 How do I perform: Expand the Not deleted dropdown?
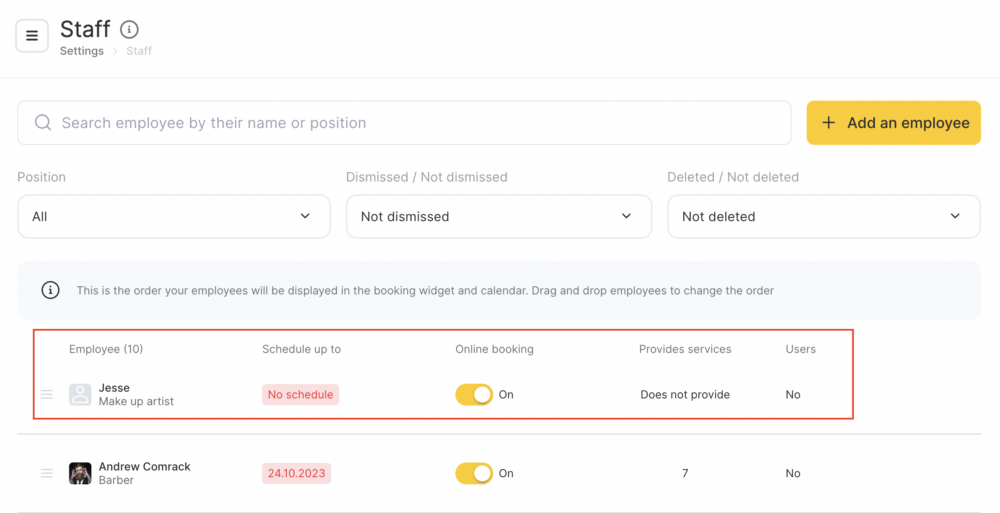(x=824, y=216)
